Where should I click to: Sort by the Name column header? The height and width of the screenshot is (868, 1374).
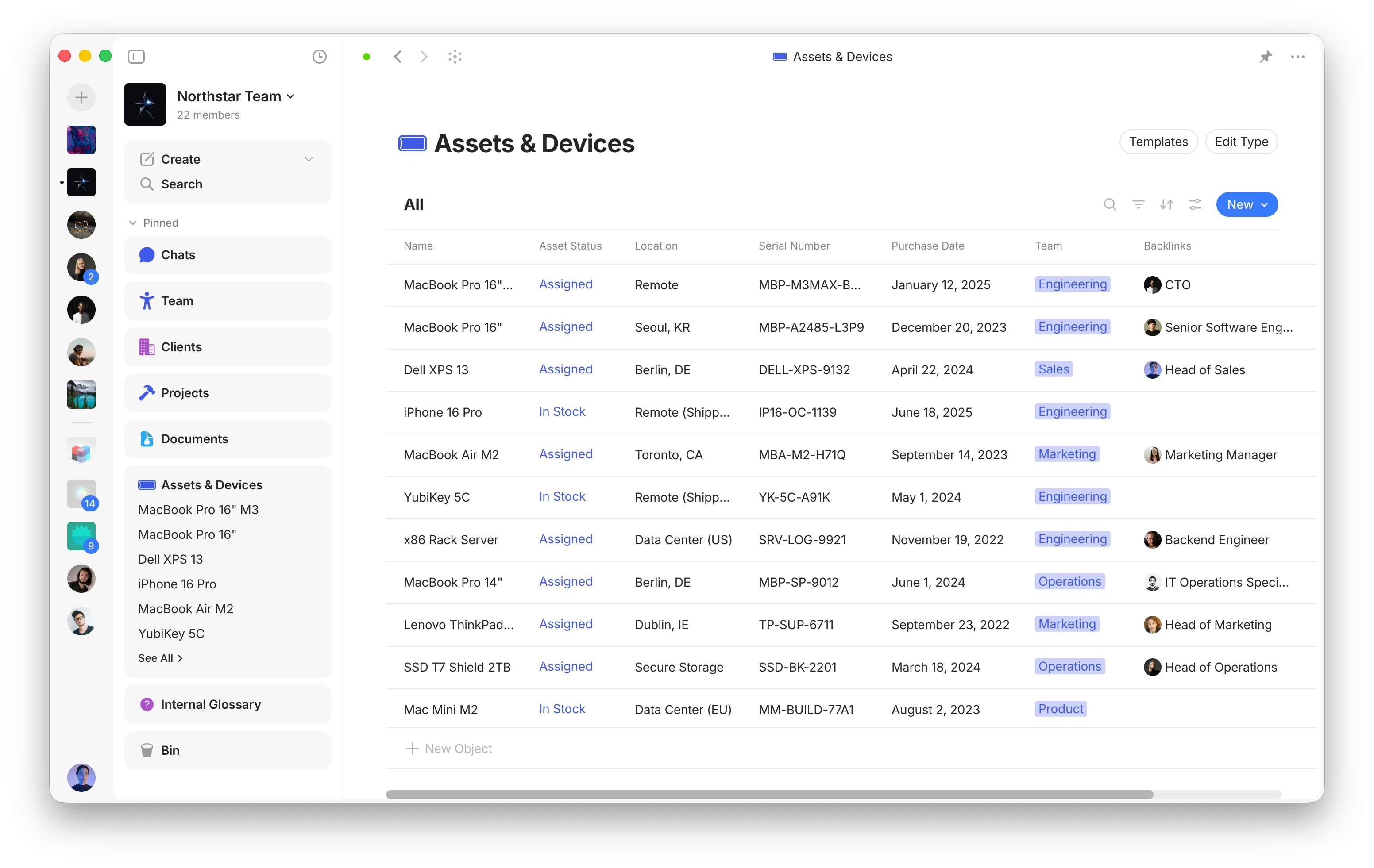[418, 246]
